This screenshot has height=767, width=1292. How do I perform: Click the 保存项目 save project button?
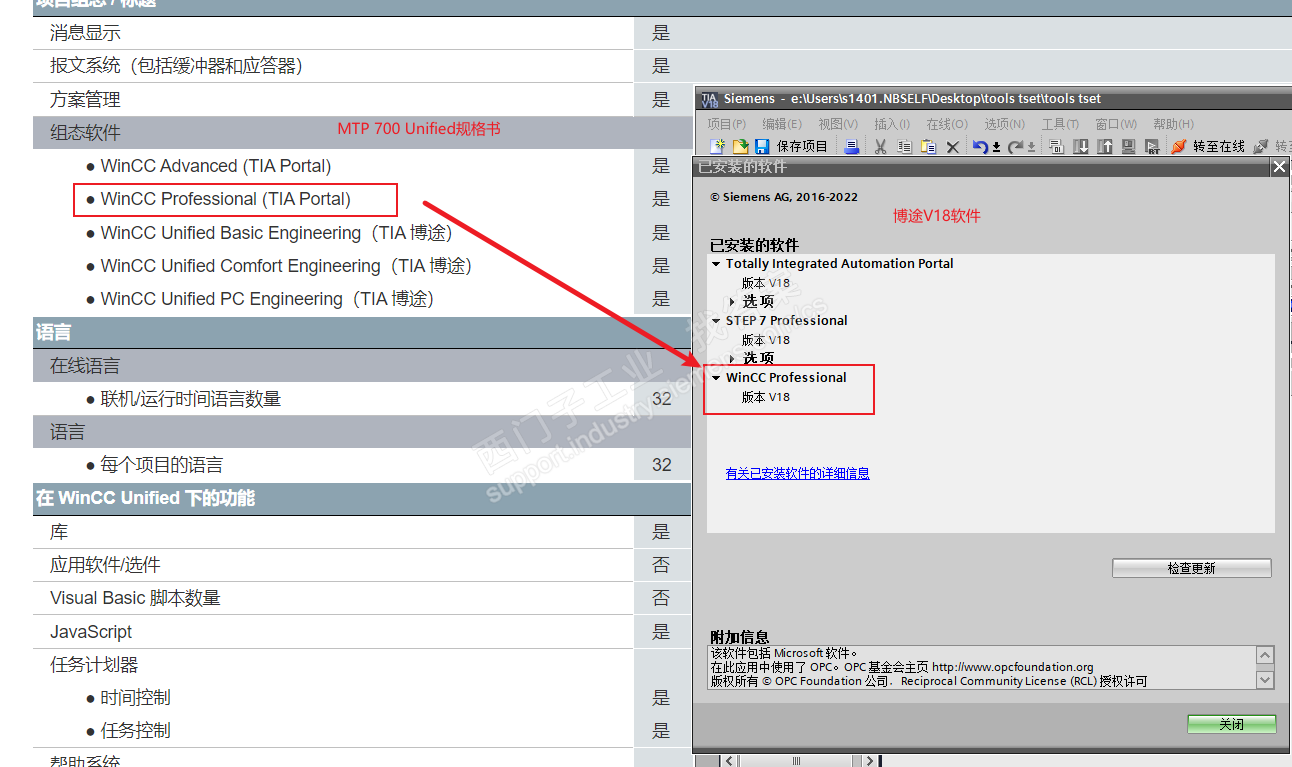pyautogui.click(x=791, y=147)
